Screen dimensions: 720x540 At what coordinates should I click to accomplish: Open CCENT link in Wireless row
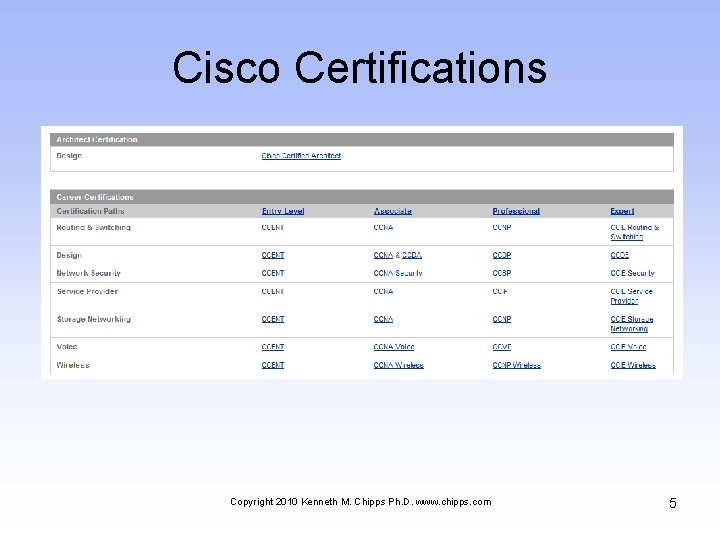click(273, 365)
